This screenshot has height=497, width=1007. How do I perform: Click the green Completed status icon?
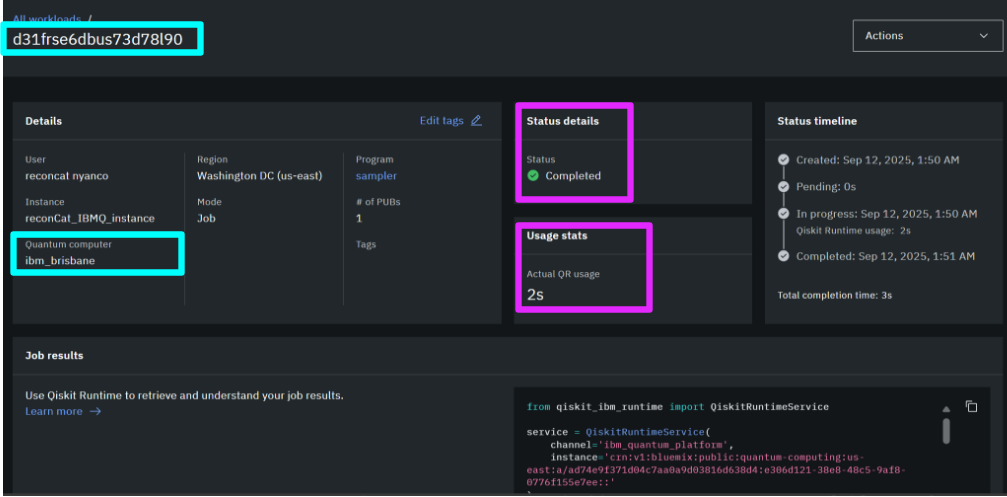coord(532,176)
